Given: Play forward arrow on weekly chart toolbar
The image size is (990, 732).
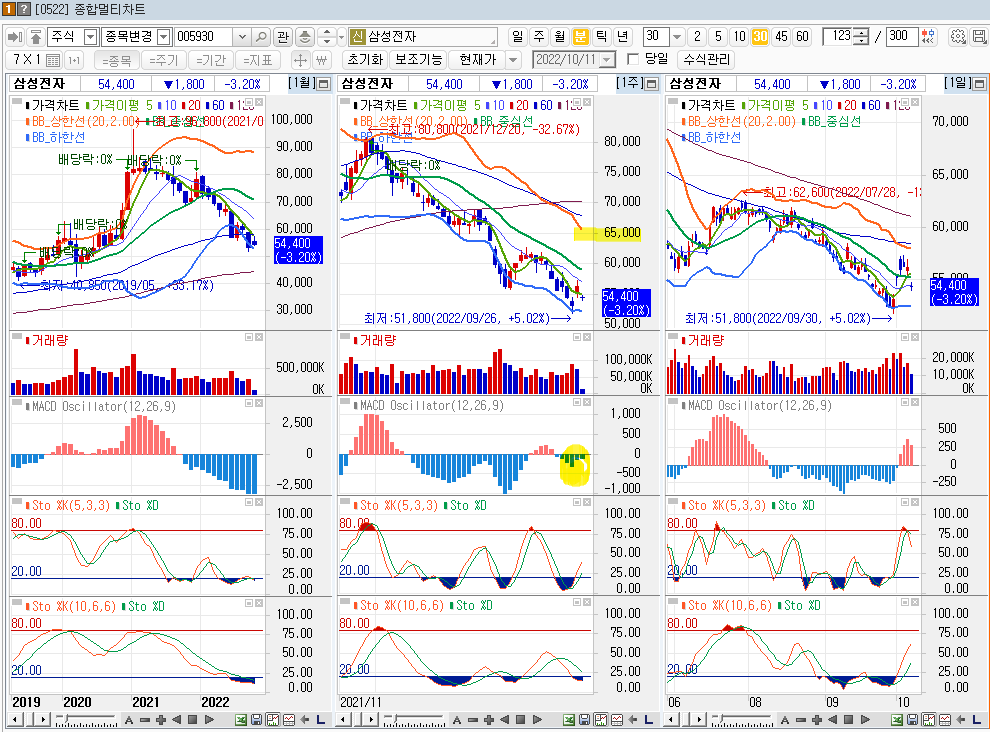Looking at the screenshot, I should [x=537, y=720].
